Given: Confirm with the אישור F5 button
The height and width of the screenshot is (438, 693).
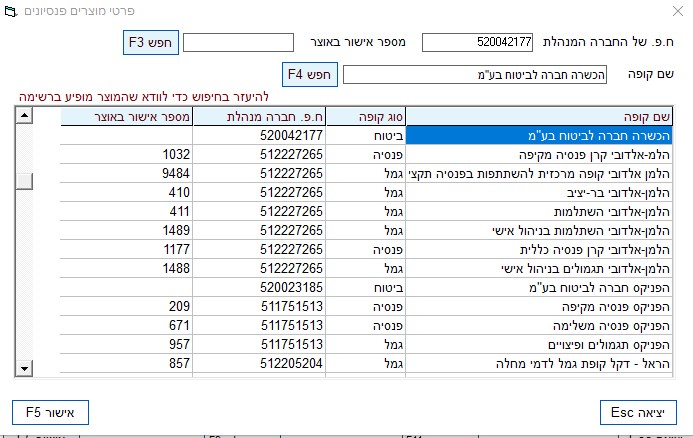Looking at the screenshot, I should 50,412.
